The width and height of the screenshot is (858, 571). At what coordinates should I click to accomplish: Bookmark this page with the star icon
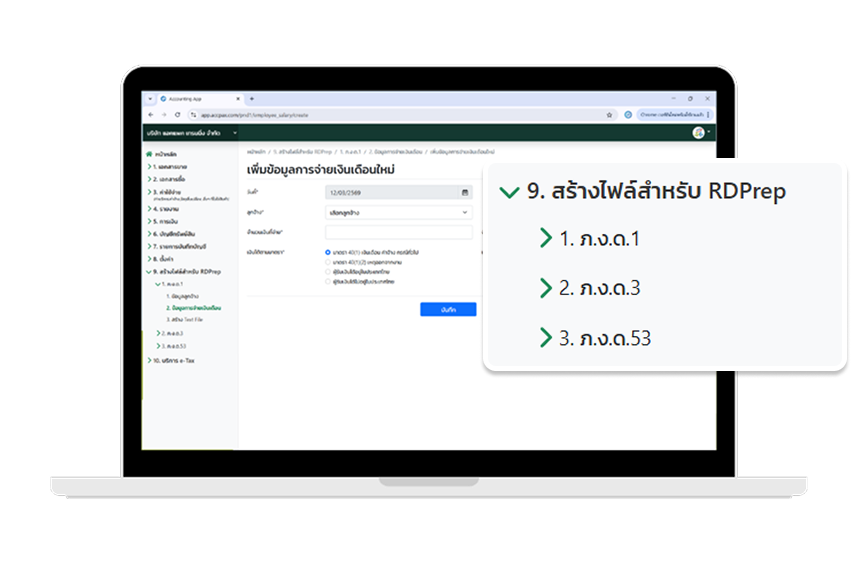point(609,115)
